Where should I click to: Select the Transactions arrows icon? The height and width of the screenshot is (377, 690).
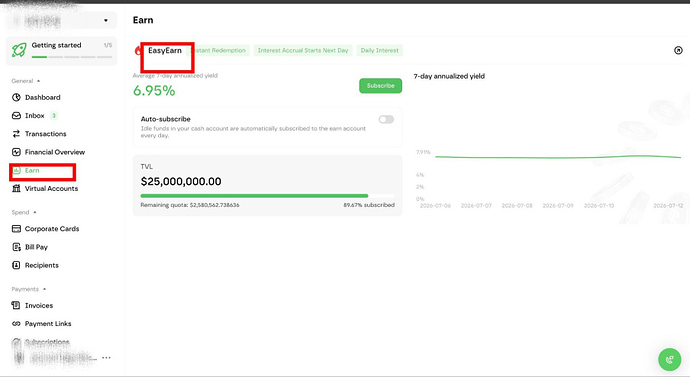click(x=16, y=134)
